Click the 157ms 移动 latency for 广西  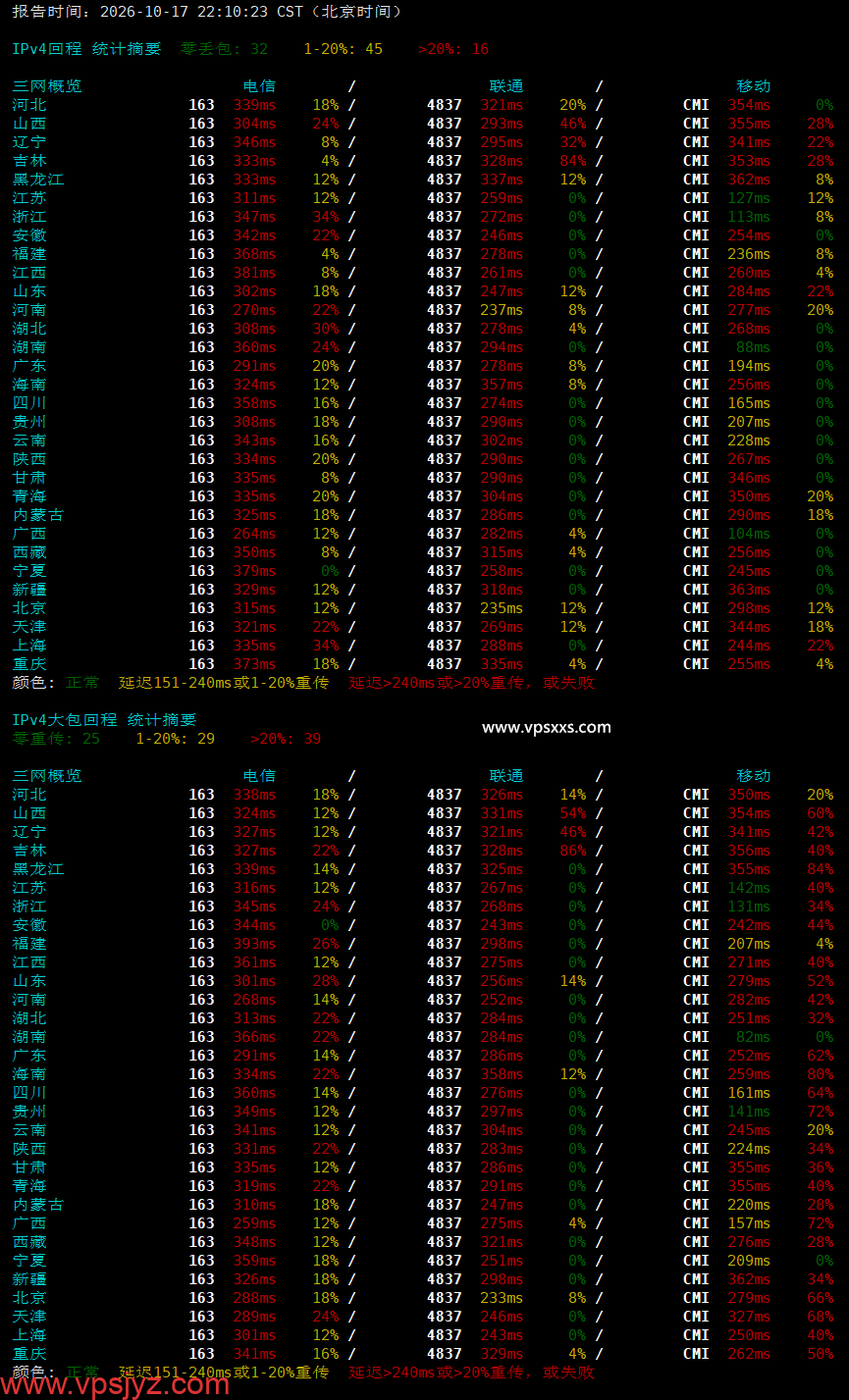point(749,1223)
